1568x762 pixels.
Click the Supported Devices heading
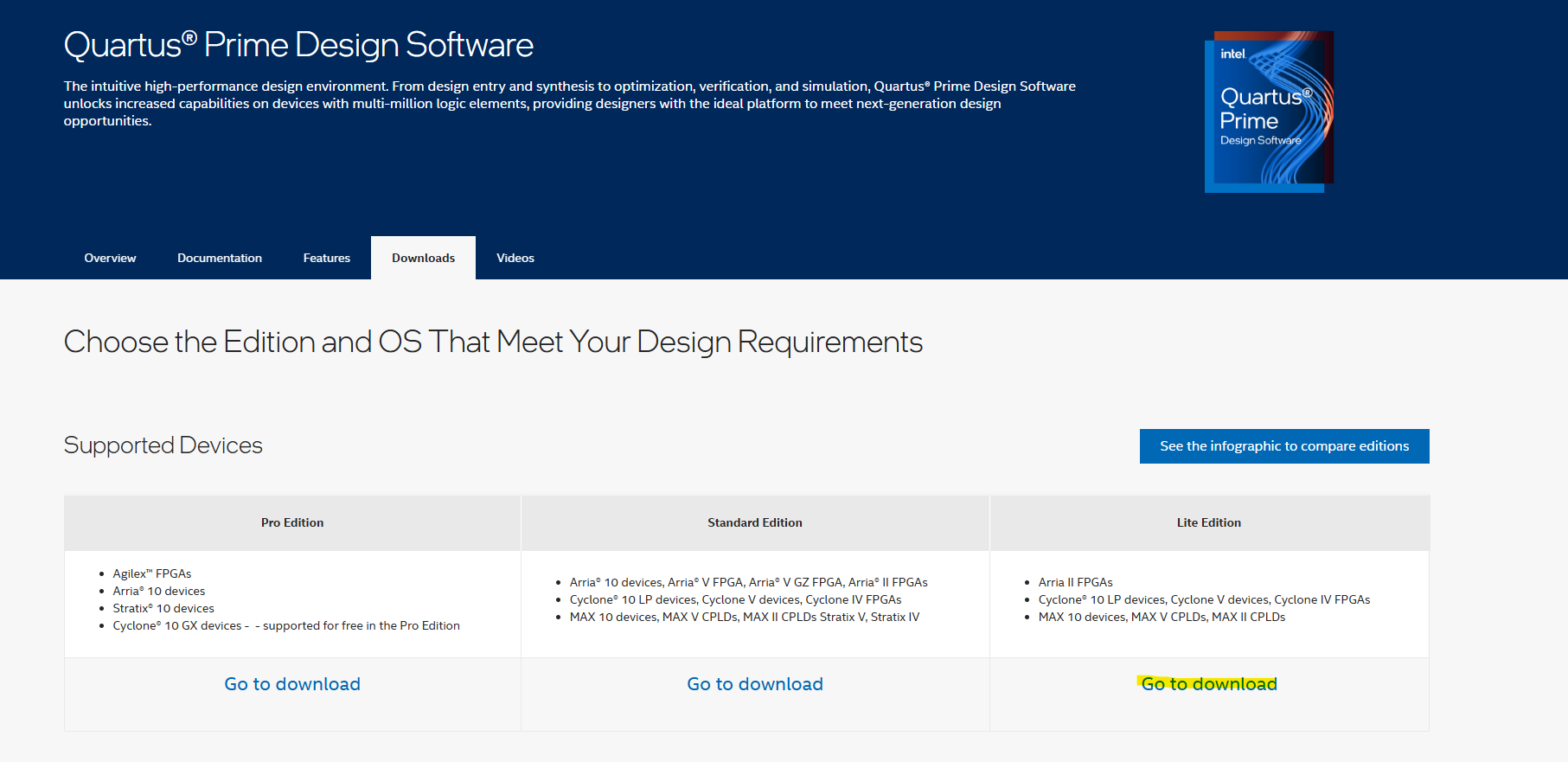(x=163, y=445)
